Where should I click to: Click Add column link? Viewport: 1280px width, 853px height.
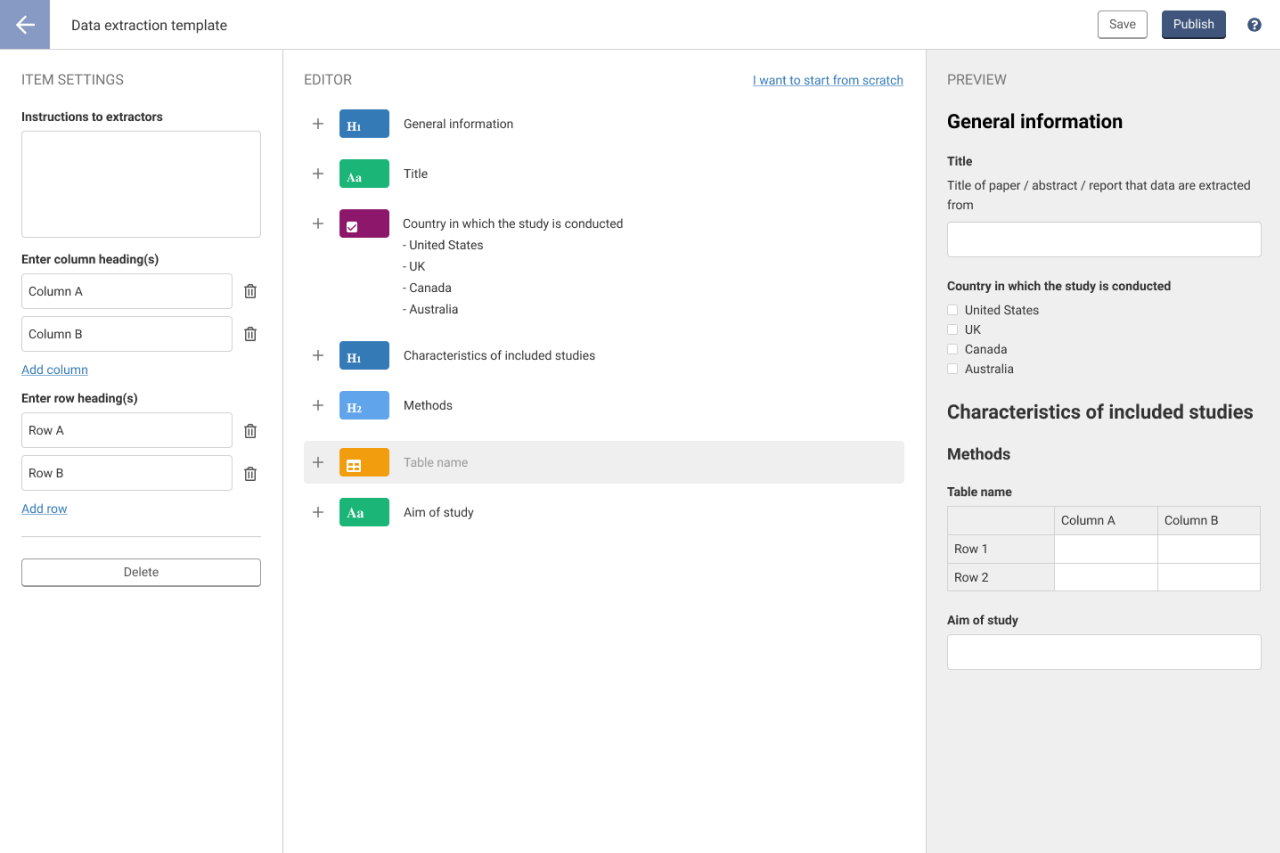click(55, 370)
